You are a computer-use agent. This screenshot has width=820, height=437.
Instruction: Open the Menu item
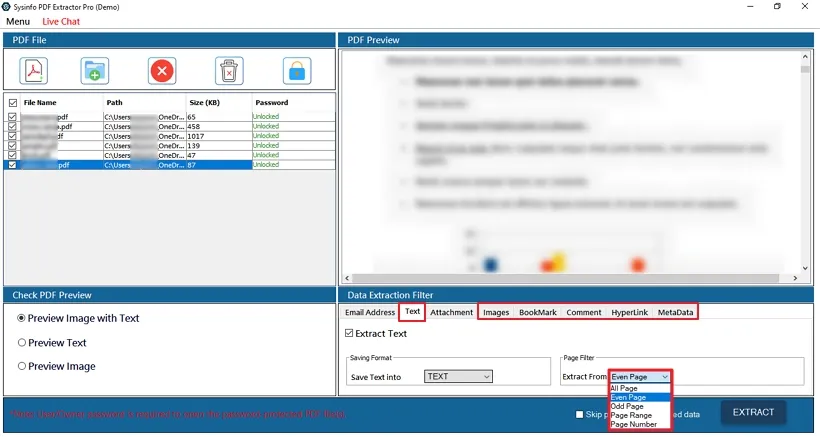tap(18, 21)
